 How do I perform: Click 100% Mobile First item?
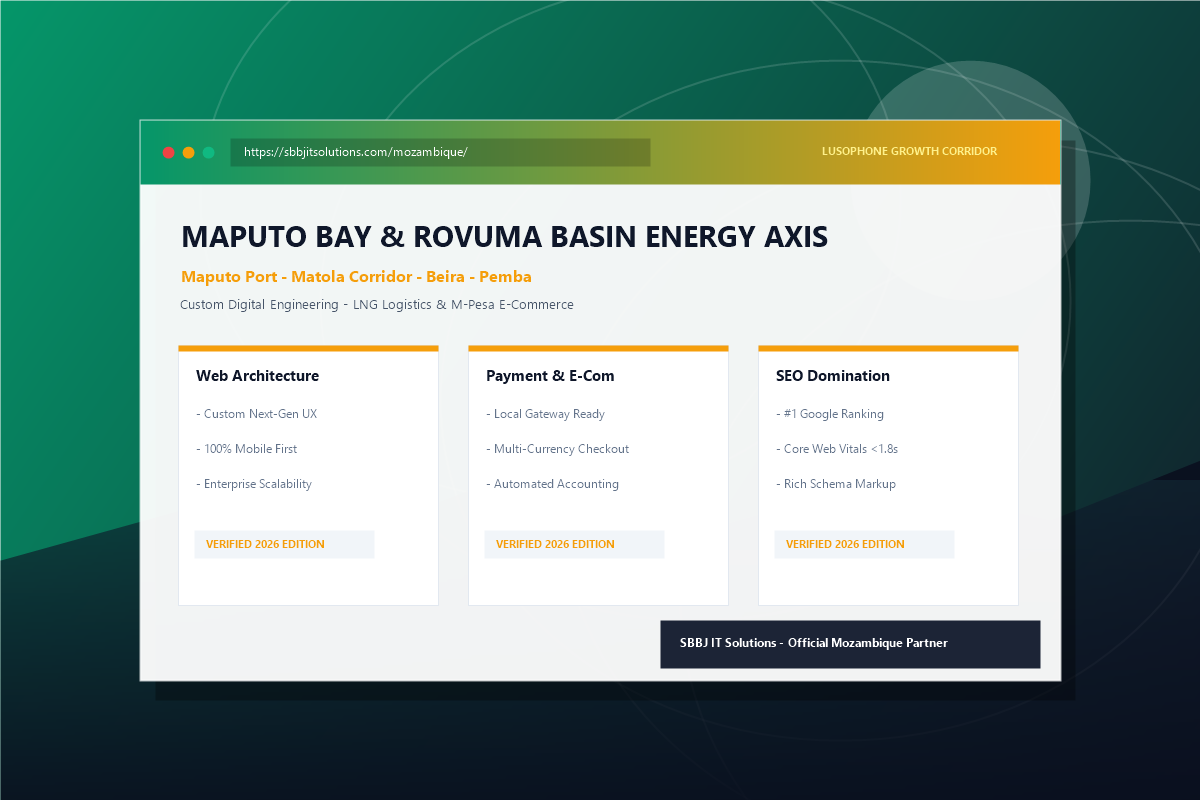(x=246, y=449)
